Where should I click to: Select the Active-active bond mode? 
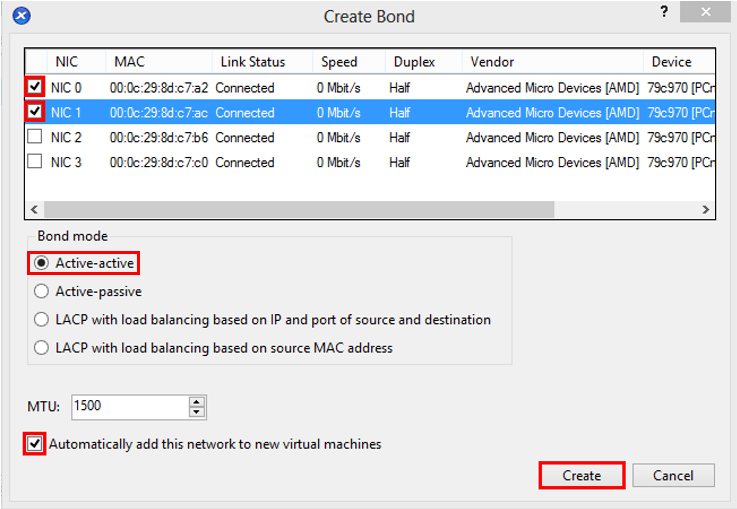(42, 263)
